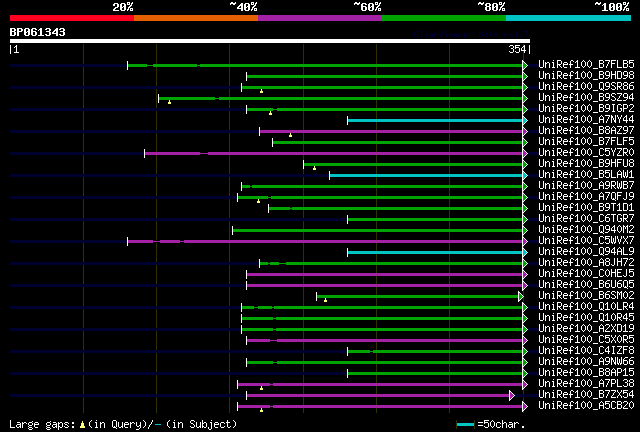Click the yellow gap marker under B9HFU8 alignment

(x=314, y=168)
